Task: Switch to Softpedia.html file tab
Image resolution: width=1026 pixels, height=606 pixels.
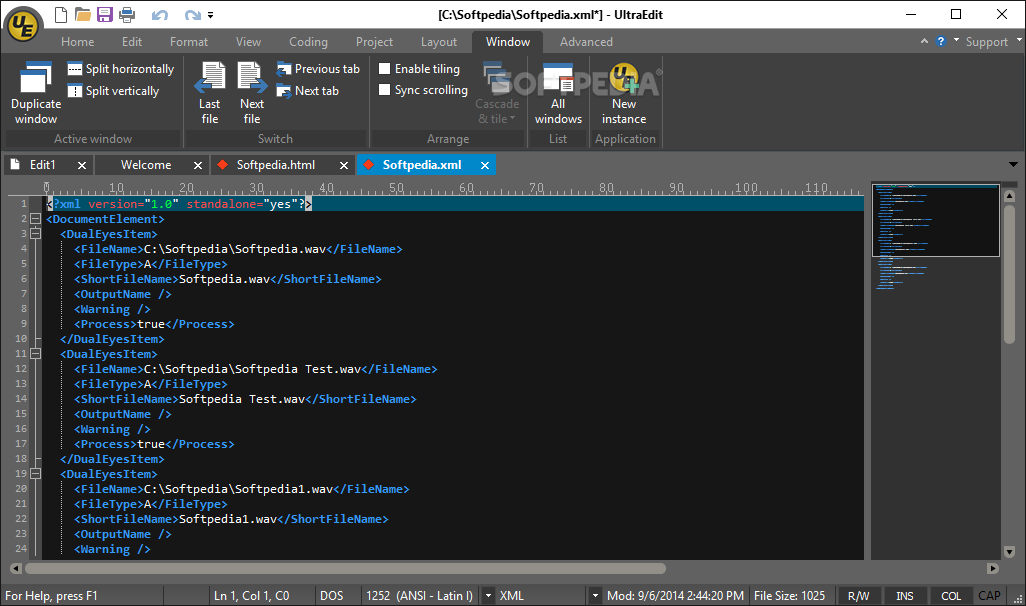Action: pyautogui.click(x=275, y=165)
